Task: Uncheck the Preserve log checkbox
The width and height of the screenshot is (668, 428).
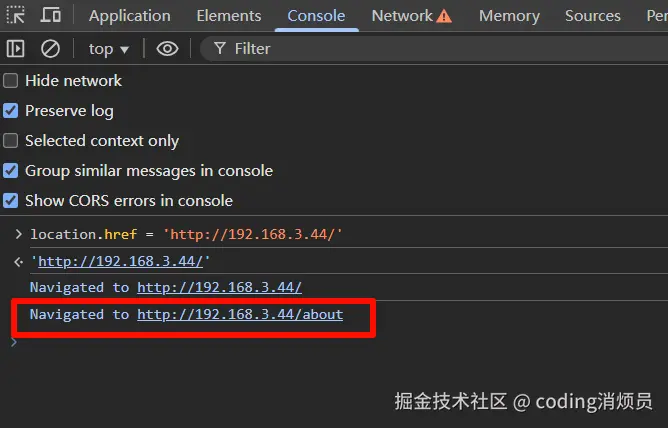Action: tap(11, 111)
